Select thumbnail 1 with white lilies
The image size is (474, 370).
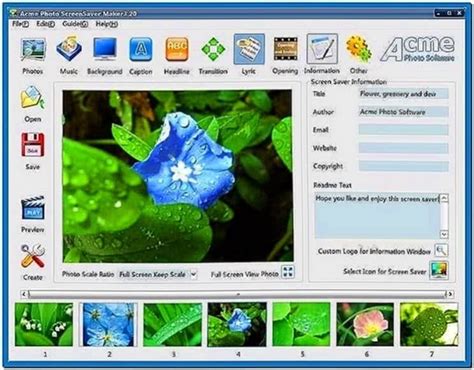[x=44, y=324]
